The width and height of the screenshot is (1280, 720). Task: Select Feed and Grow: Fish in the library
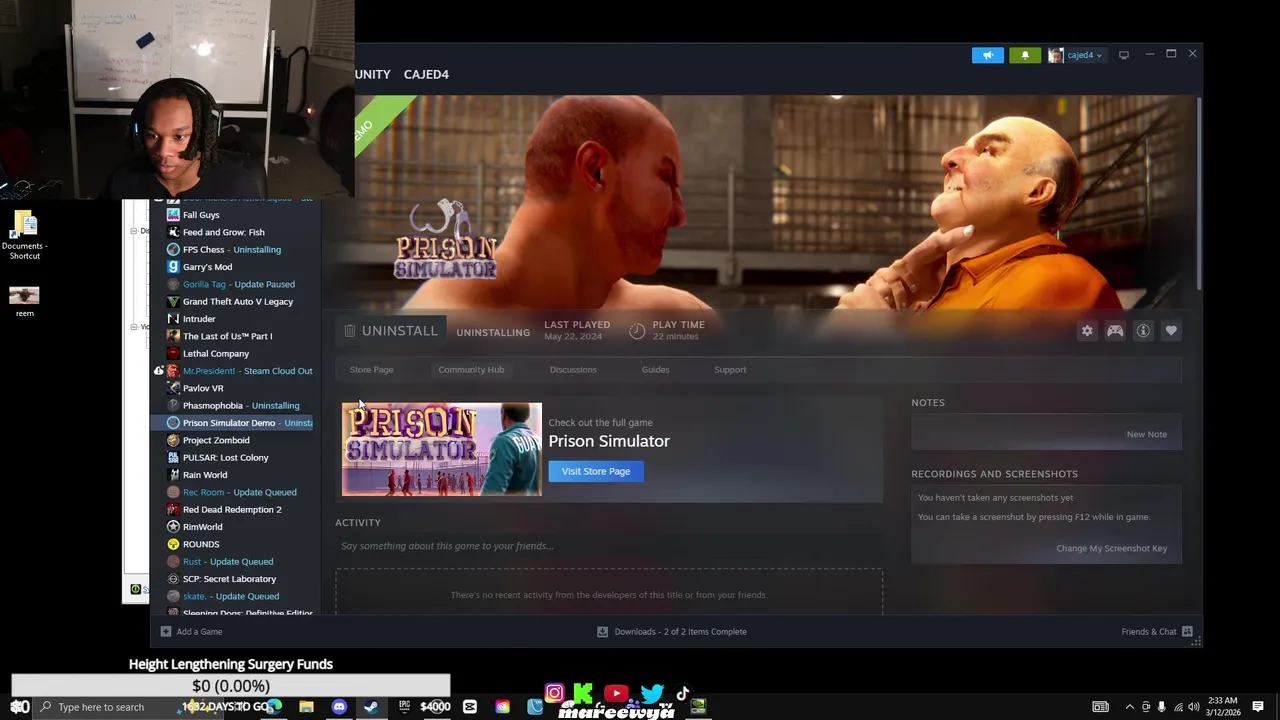[x=224, y=232]
